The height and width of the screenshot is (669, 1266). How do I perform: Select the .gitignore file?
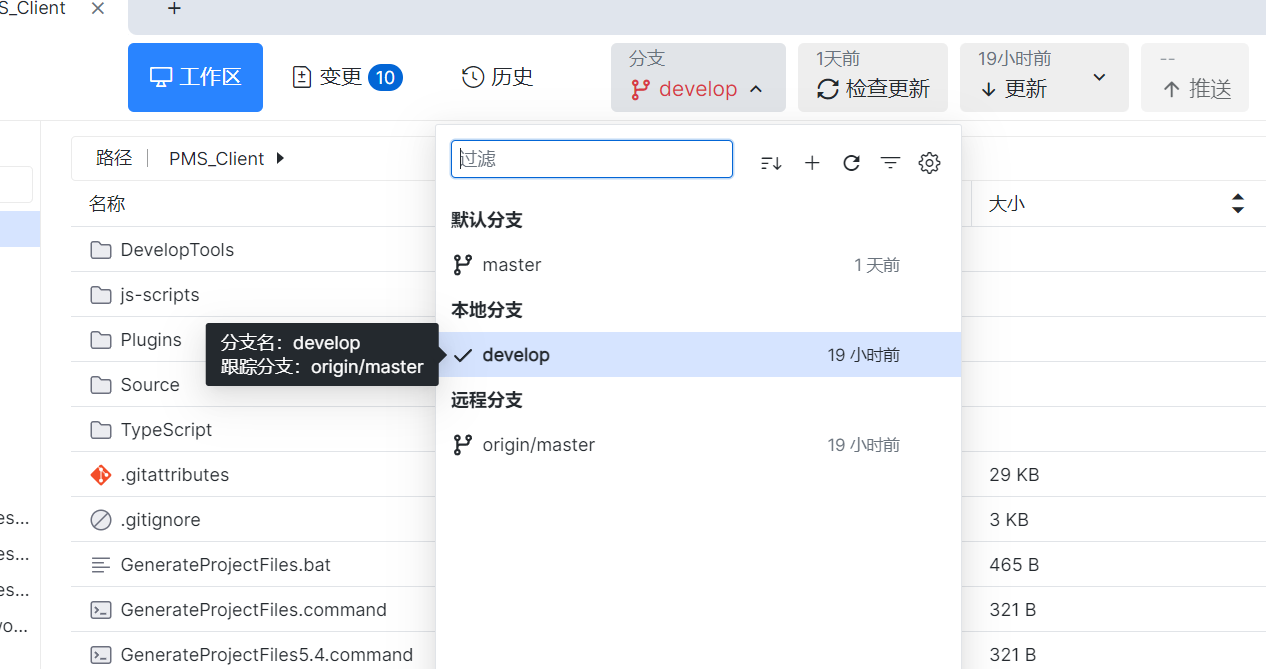(160, 520)
